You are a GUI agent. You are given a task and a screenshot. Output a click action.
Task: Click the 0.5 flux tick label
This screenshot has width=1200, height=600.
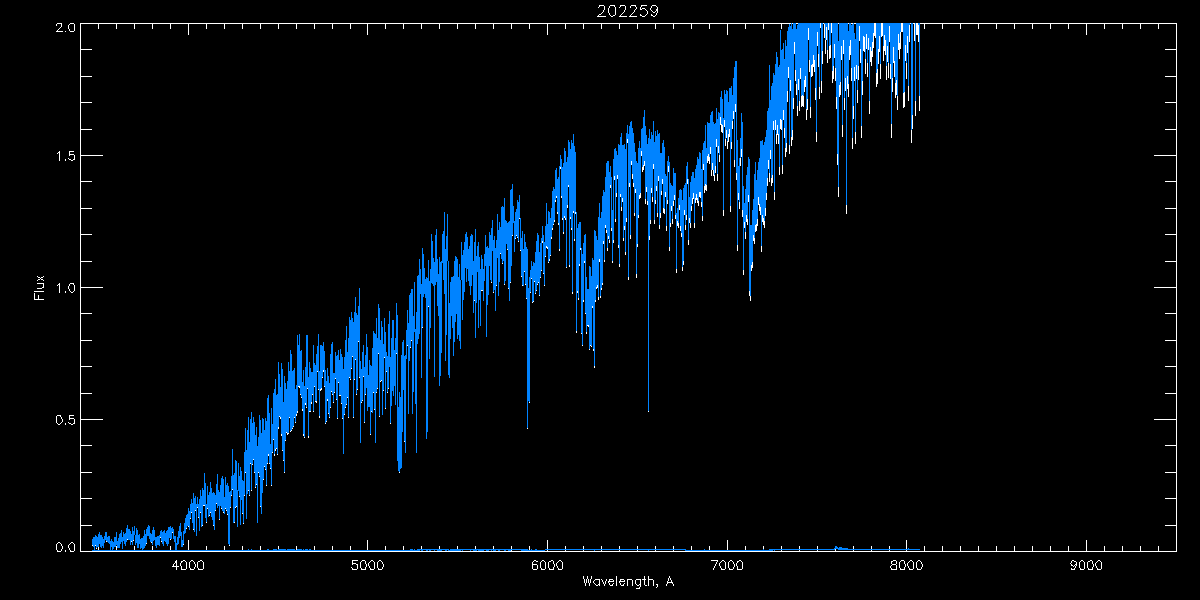pyautogui.click(x=64, y=419)
